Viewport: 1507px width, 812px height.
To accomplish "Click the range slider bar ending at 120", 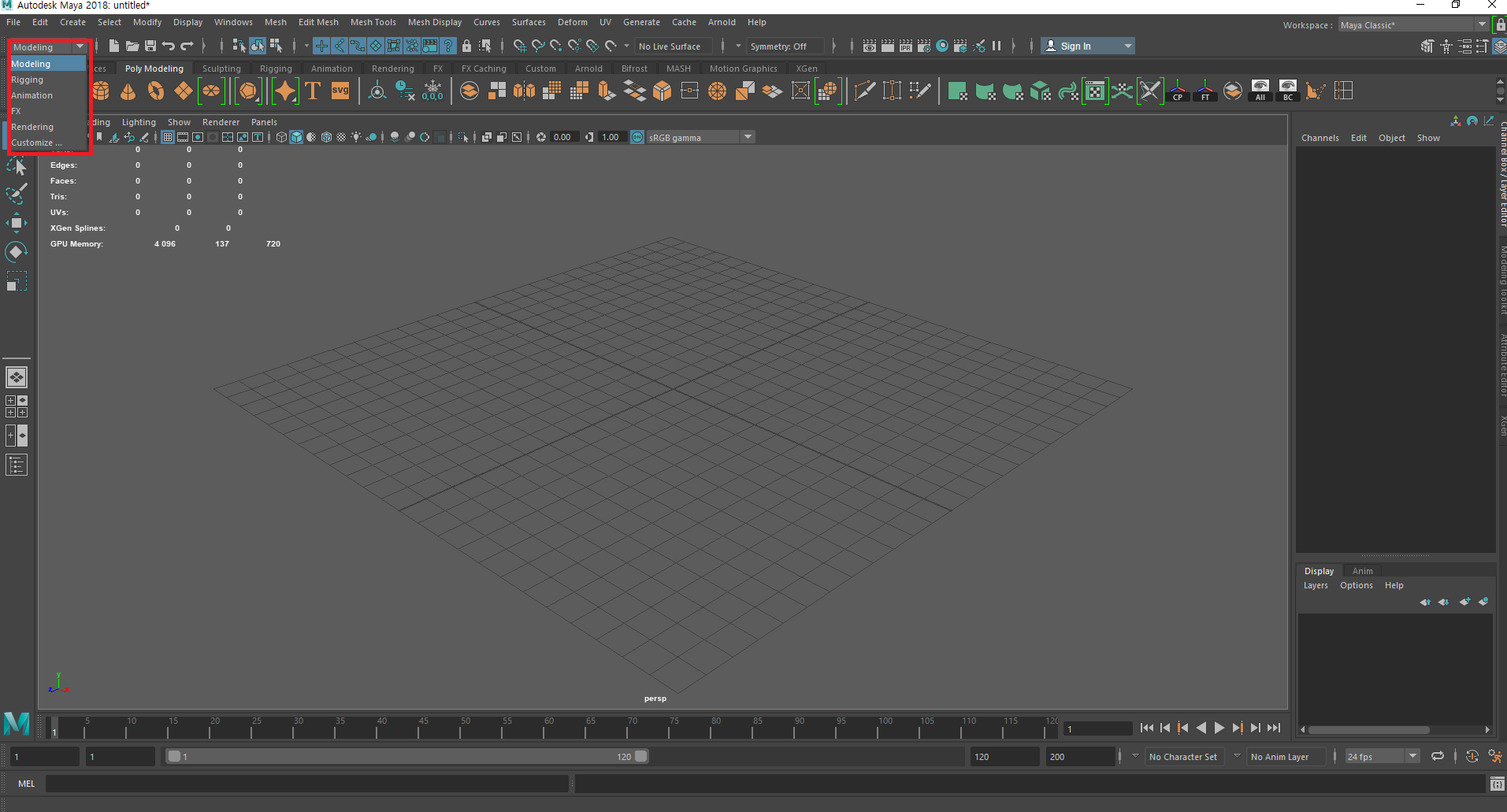I will coord(407,756).
